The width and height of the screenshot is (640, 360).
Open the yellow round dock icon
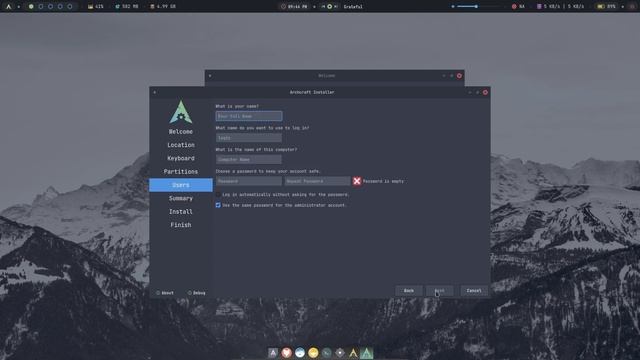pyautogui.click(x=313, y=353)
